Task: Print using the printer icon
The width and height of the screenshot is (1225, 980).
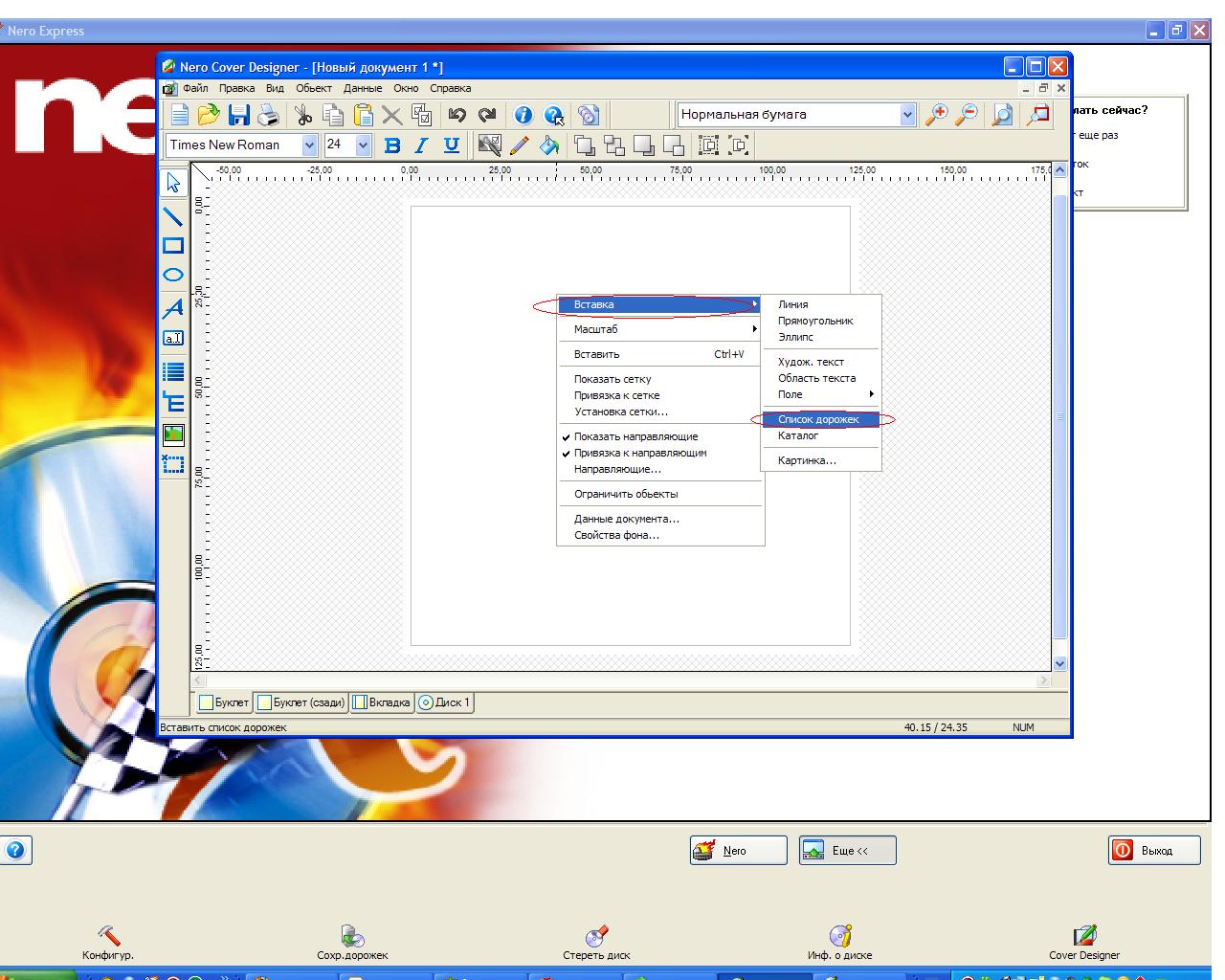Action: pos(269,115)
